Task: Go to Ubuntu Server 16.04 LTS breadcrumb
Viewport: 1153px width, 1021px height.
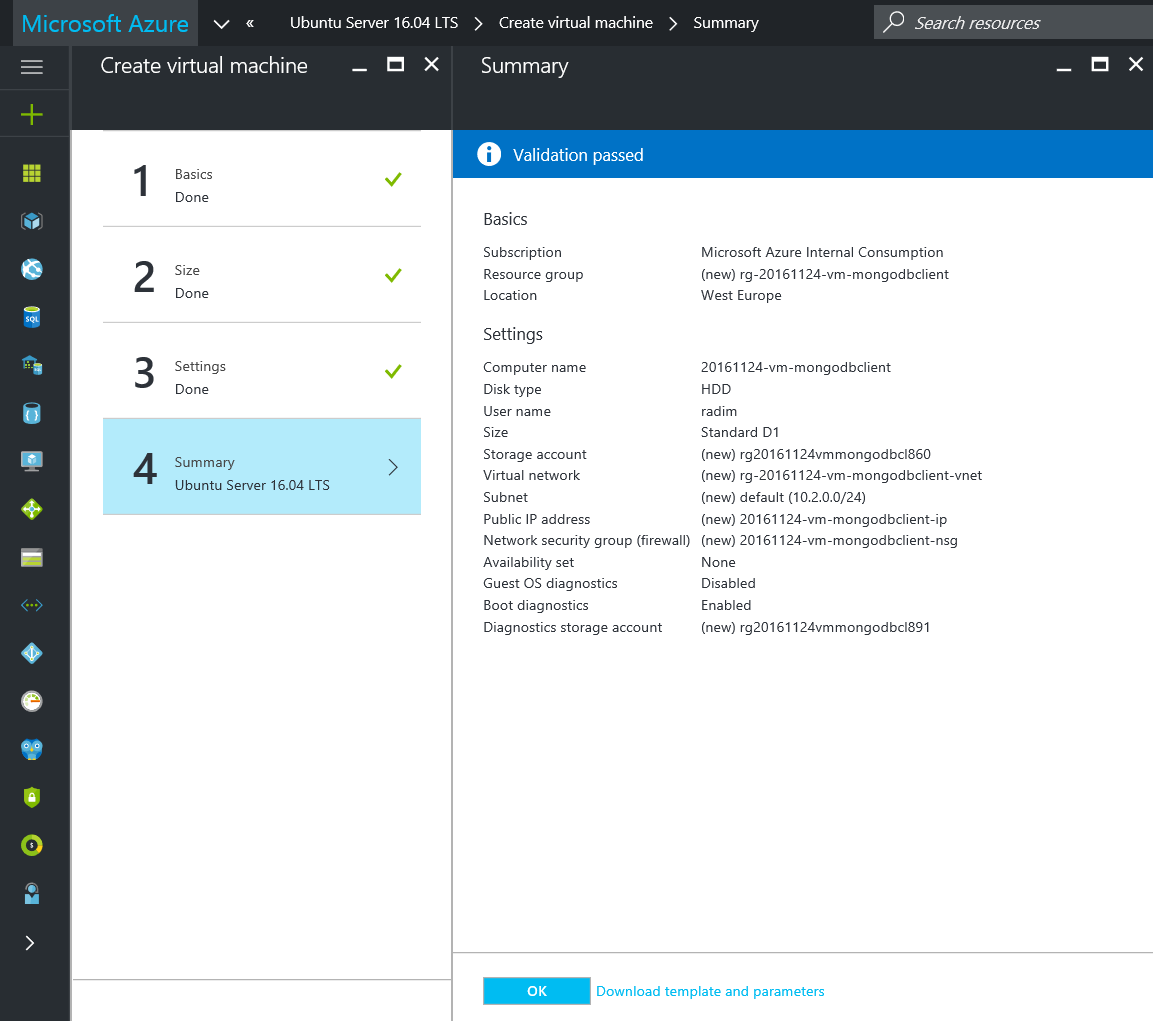Action: tap(374, 23)
